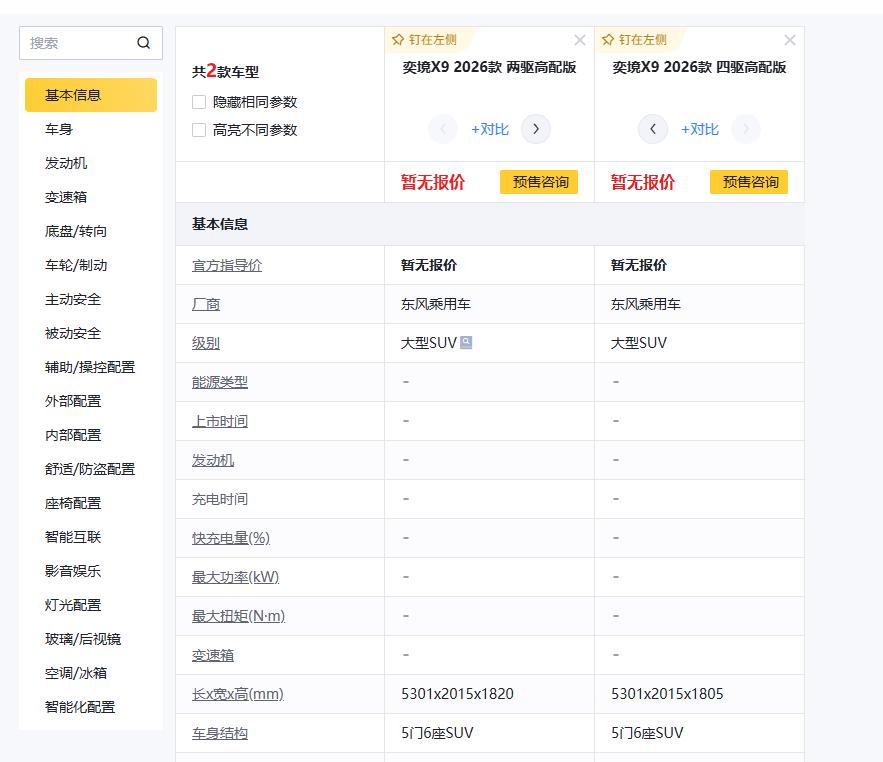Jump to 车身 section
Image resolution: width=883 pixels, height=762 pixels.
59,130
